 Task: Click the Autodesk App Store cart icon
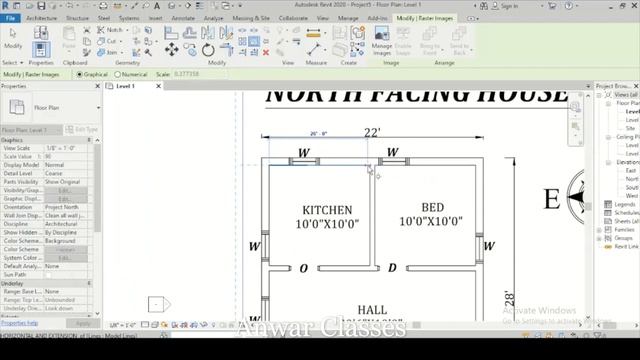[552, 6]
